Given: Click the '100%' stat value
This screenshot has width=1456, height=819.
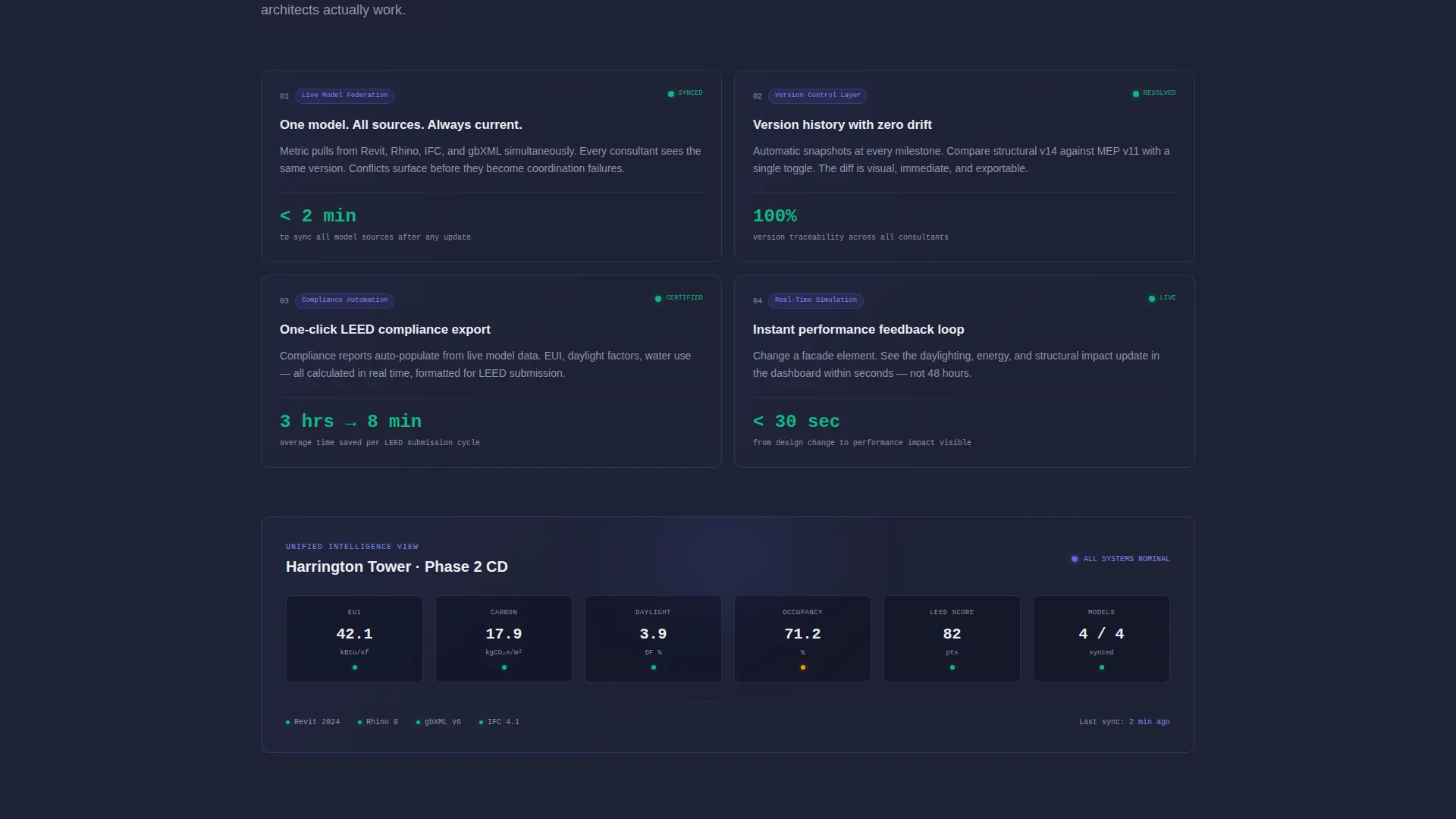Looking at the screenshot, I should (x=774, y=216).
